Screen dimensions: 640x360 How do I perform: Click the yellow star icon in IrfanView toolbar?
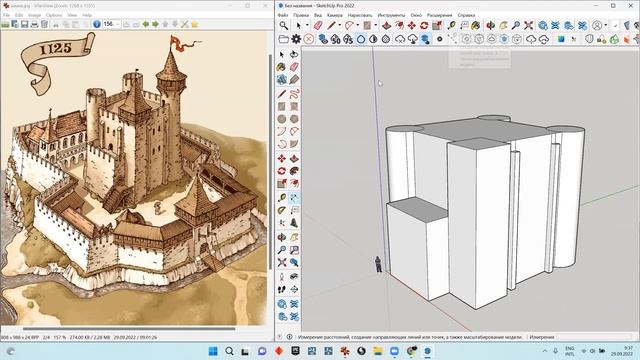click(195, 24)
